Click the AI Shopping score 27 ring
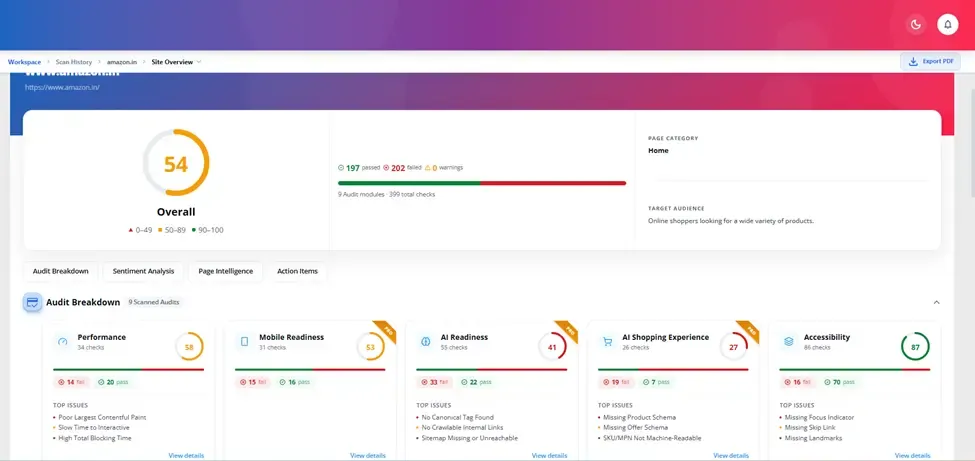975x461 pixels. (x=734, y=347)
